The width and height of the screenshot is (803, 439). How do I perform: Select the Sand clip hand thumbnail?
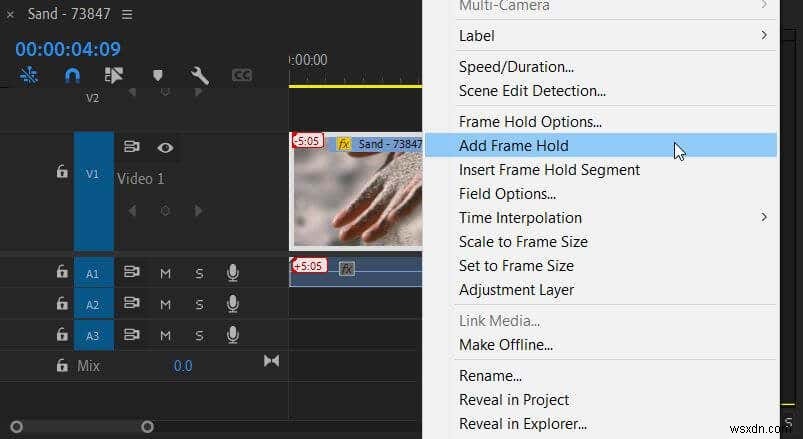pos(357,199)
